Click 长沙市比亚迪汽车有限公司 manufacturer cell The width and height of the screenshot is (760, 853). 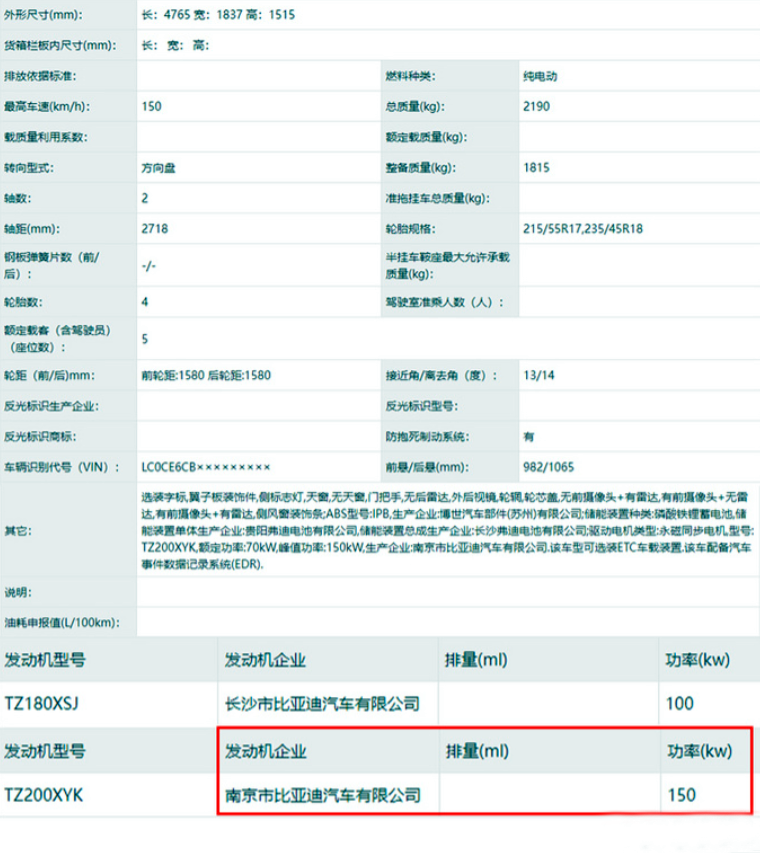tap(317, 704)
